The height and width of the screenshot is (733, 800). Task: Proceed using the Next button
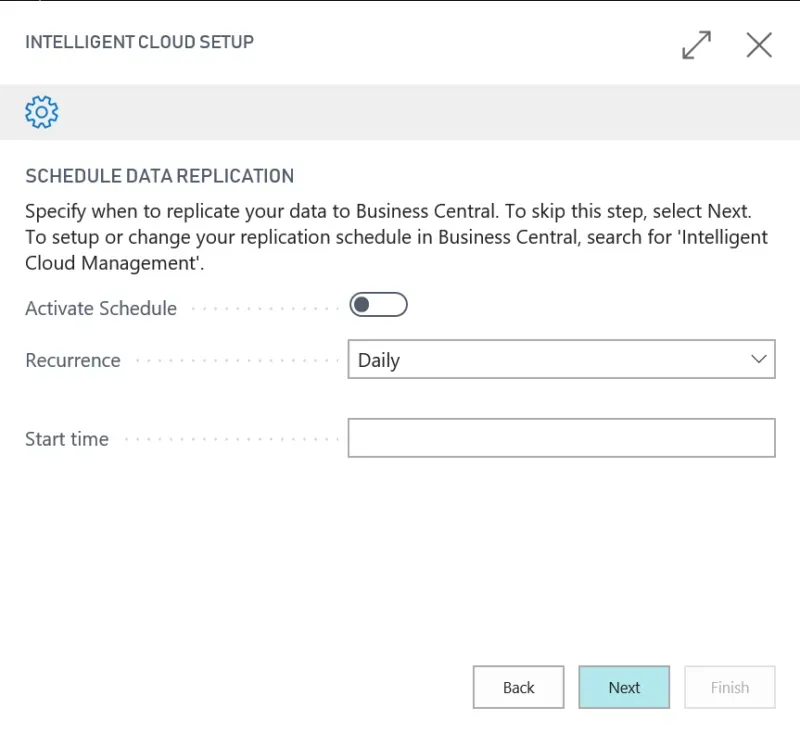624,687
